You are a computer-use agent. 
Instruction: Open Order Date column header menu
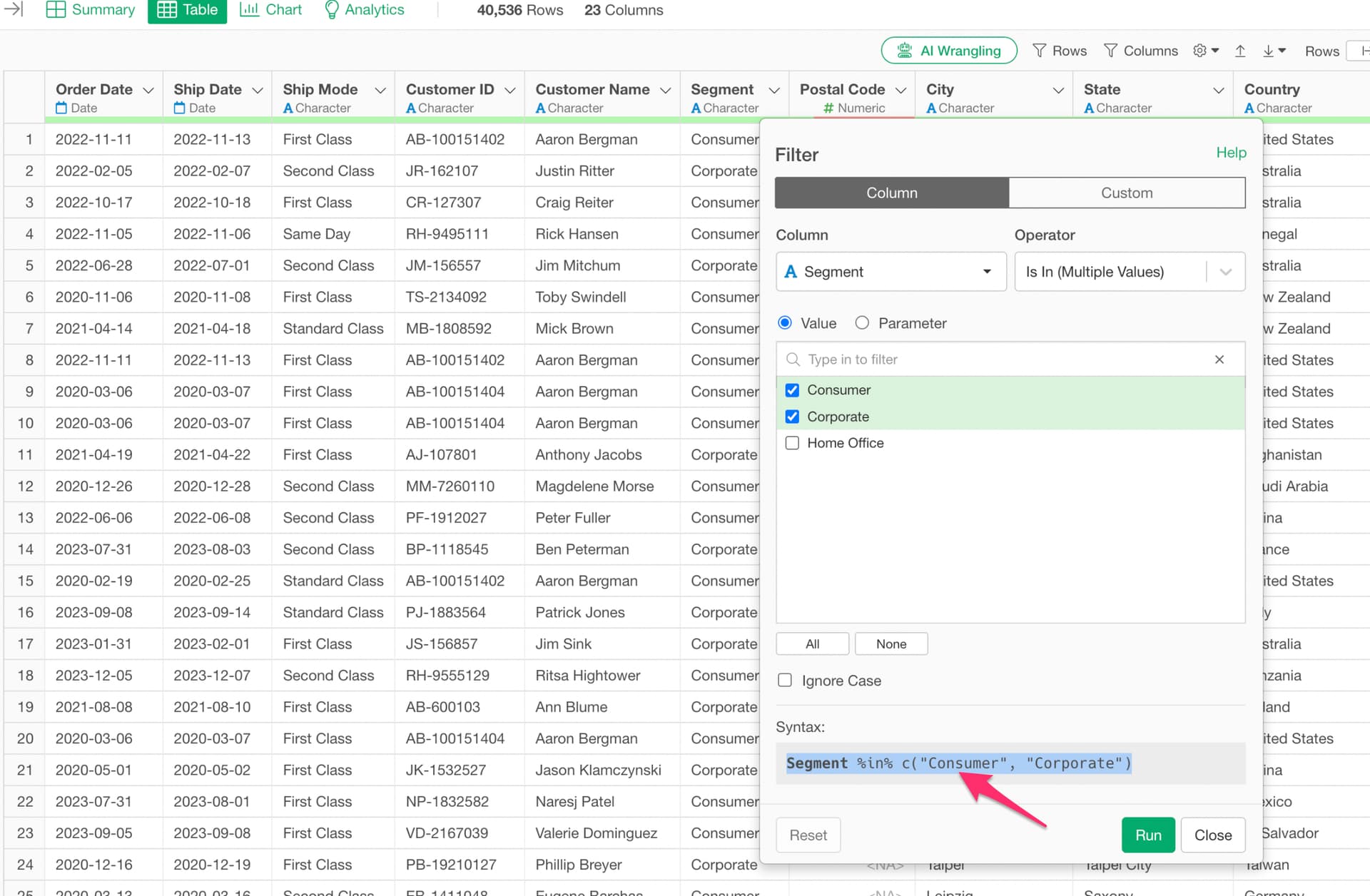[x=148, y=90]
